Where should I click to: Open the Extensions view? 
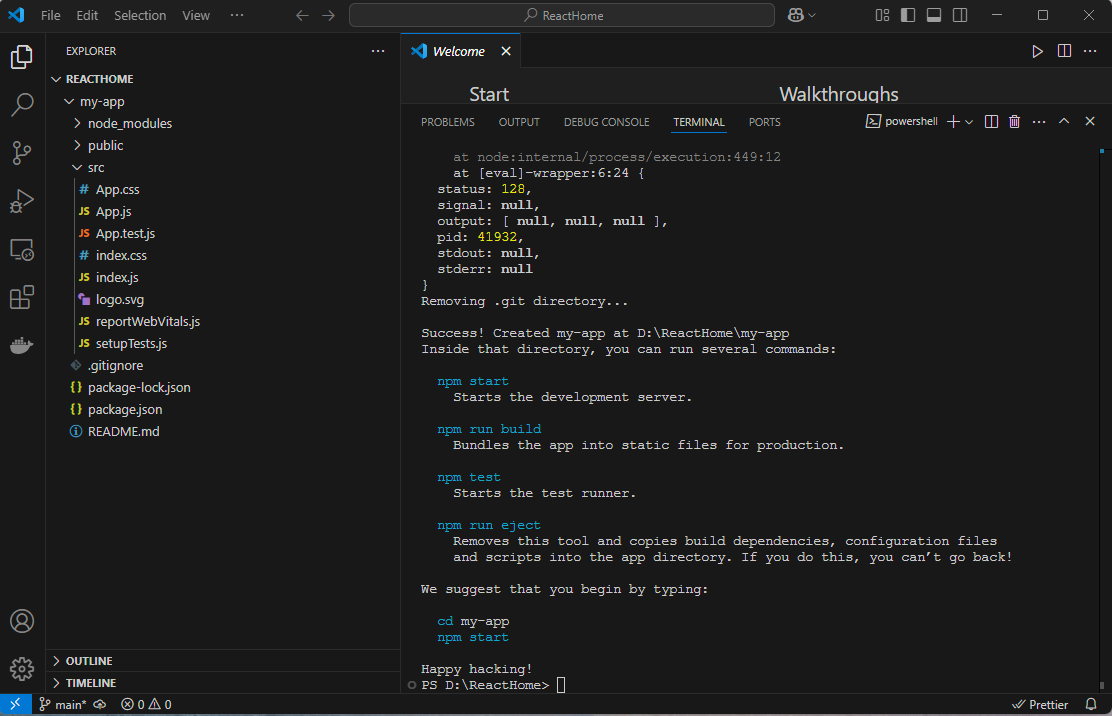click(22, 298)
